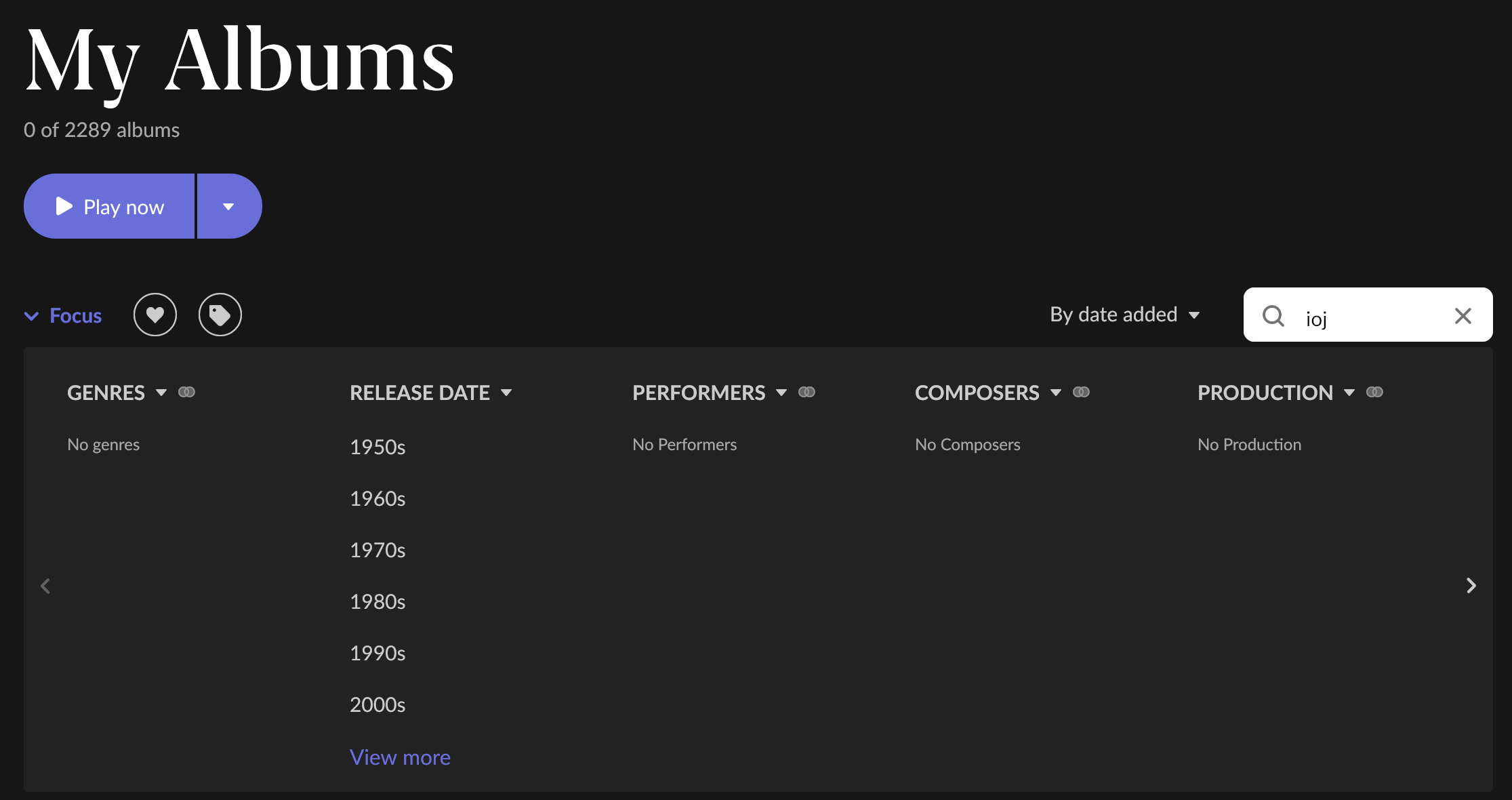Open the tag filter icon
This screenshot has width=1512, height=800.
(220, 315)
